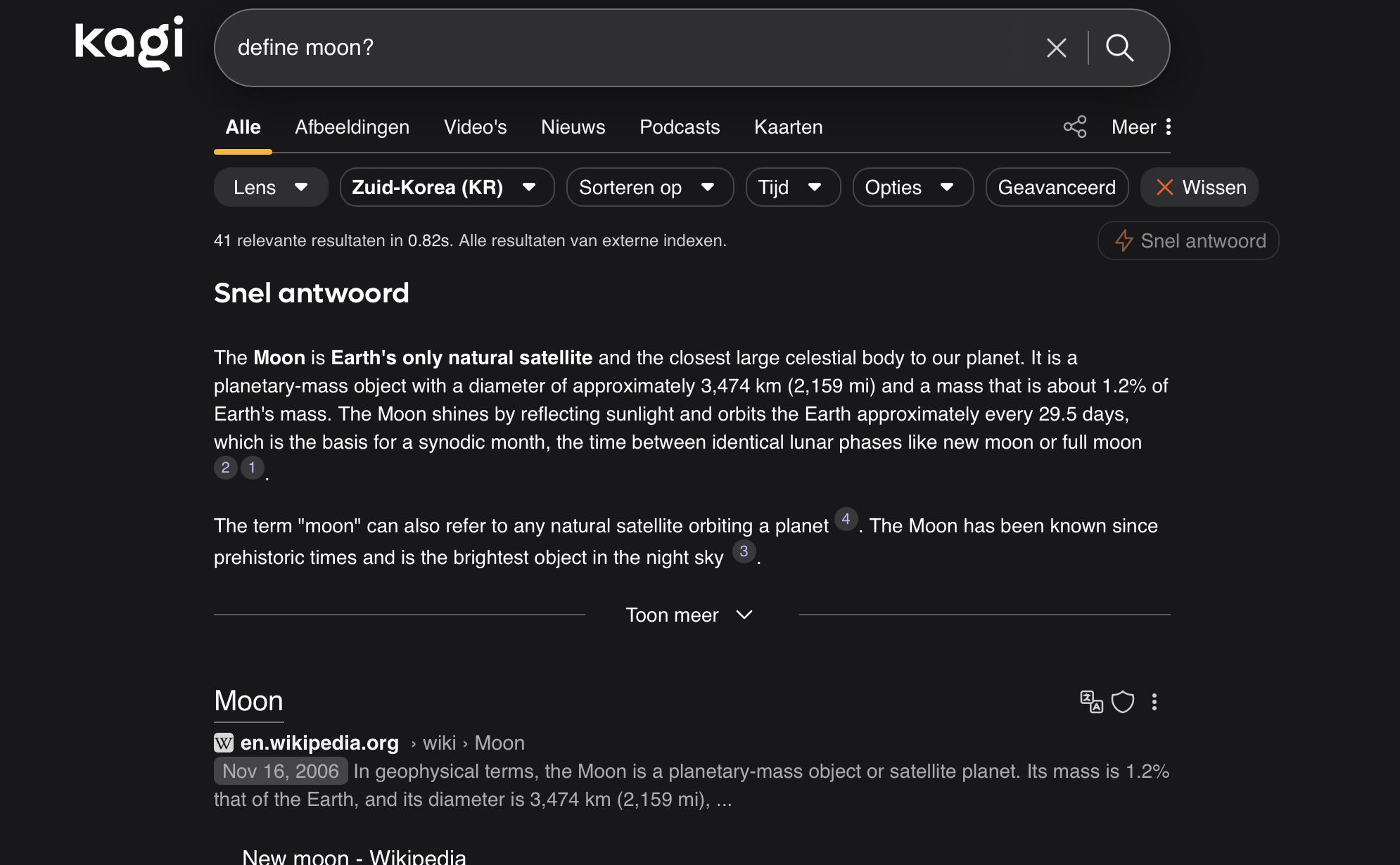1400x865 pixels.
Task: Click the Snel antwoord button
Action: click(x=1188, y=241)
